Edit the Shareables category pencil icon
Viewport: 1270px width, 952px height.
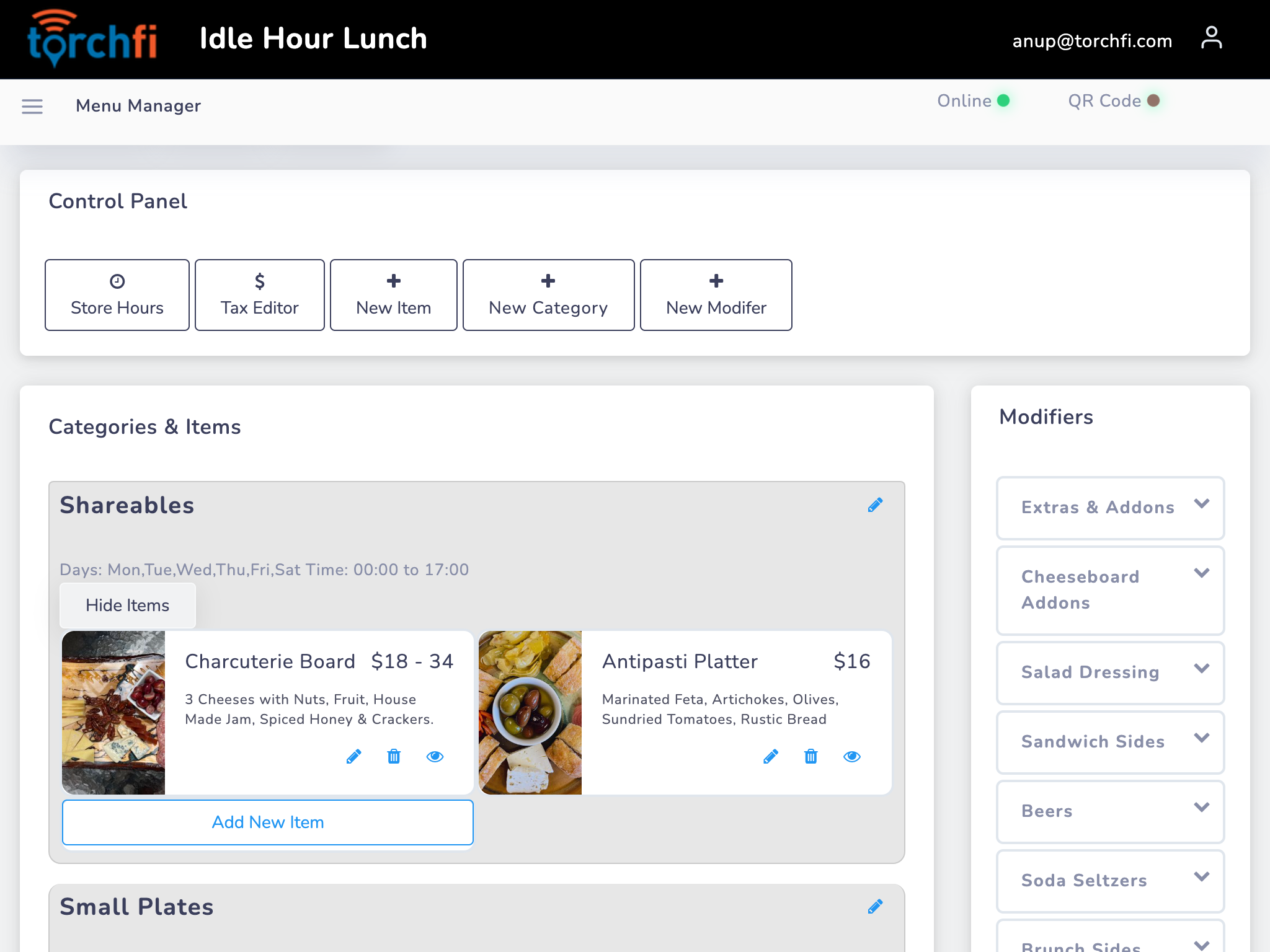pos(875,505)
